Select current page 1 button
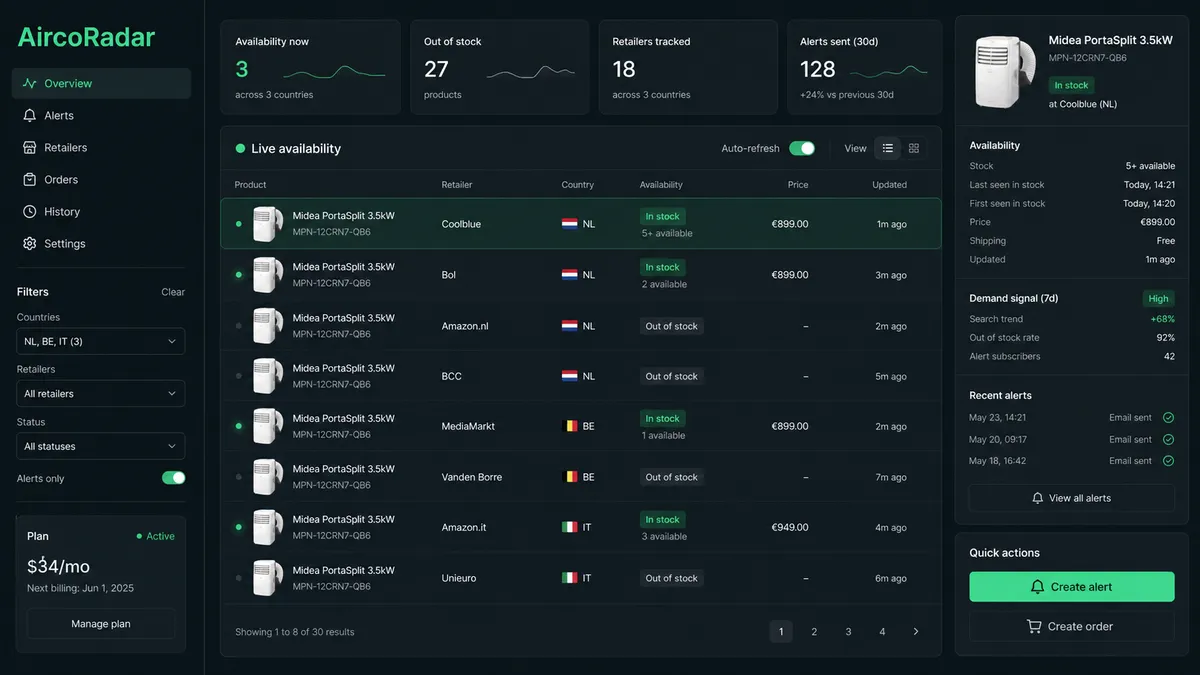This screenshot has height=675, width=1200. [780, 631]
